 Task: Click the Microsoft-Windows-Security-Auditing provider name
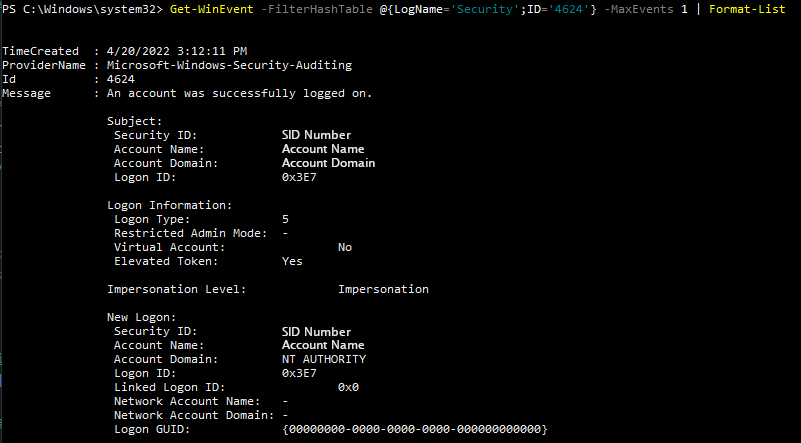[x=229, y=65]
